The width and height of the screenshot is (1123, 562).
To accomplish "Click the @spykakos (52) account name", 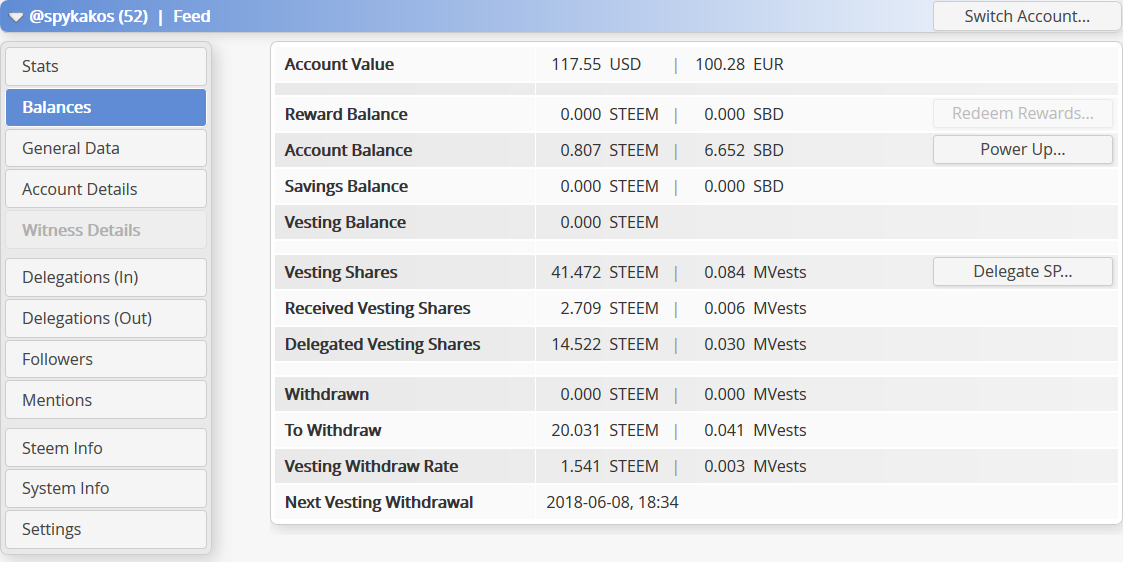I will [x=88, y=16].
